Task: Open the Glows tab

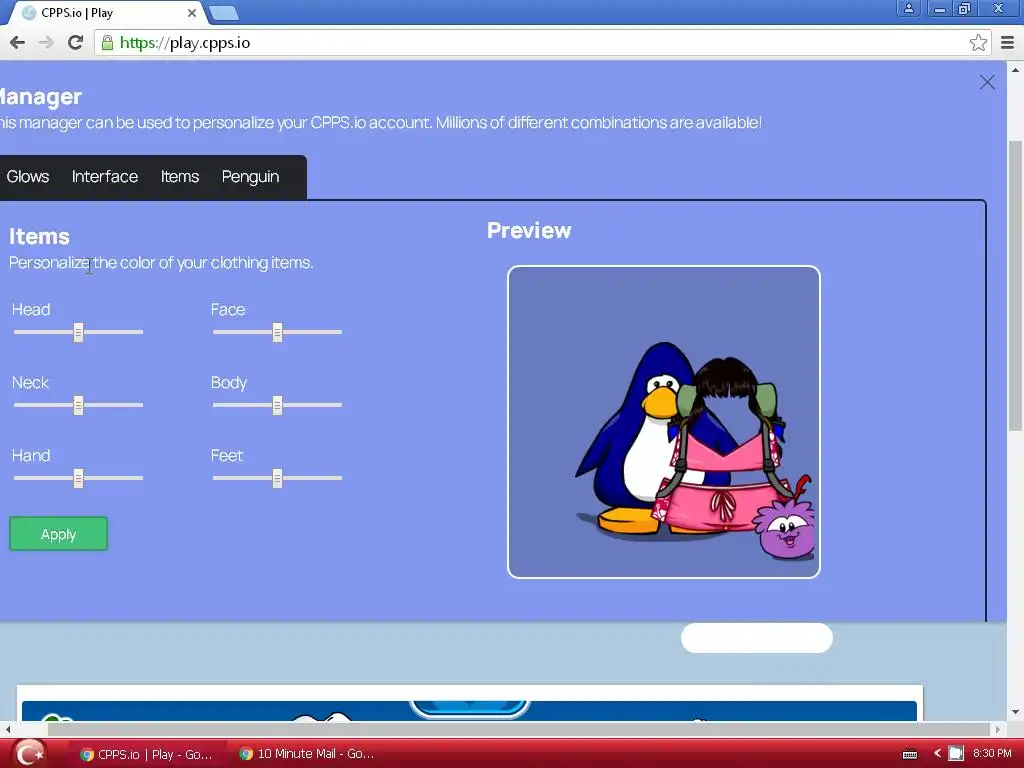Action: pos(27,177)
